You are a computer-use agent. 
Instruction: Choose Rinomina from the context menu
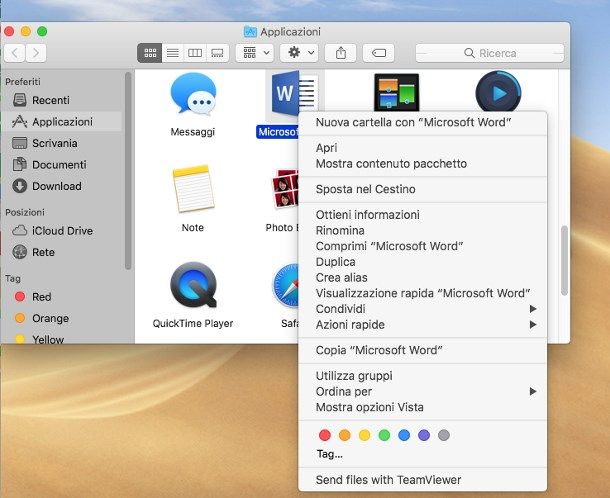[422, 230]
